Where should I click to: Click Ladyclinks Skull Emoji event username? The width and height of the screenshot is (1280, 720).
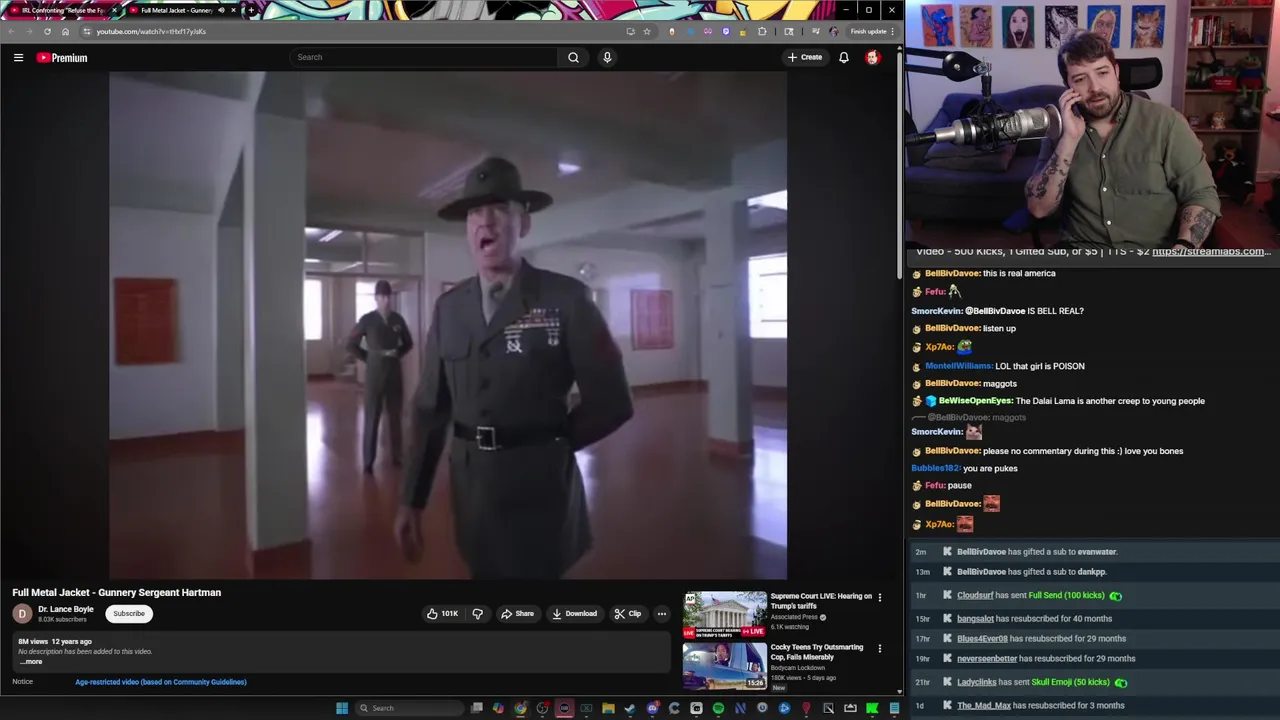(x=977, y=682)
